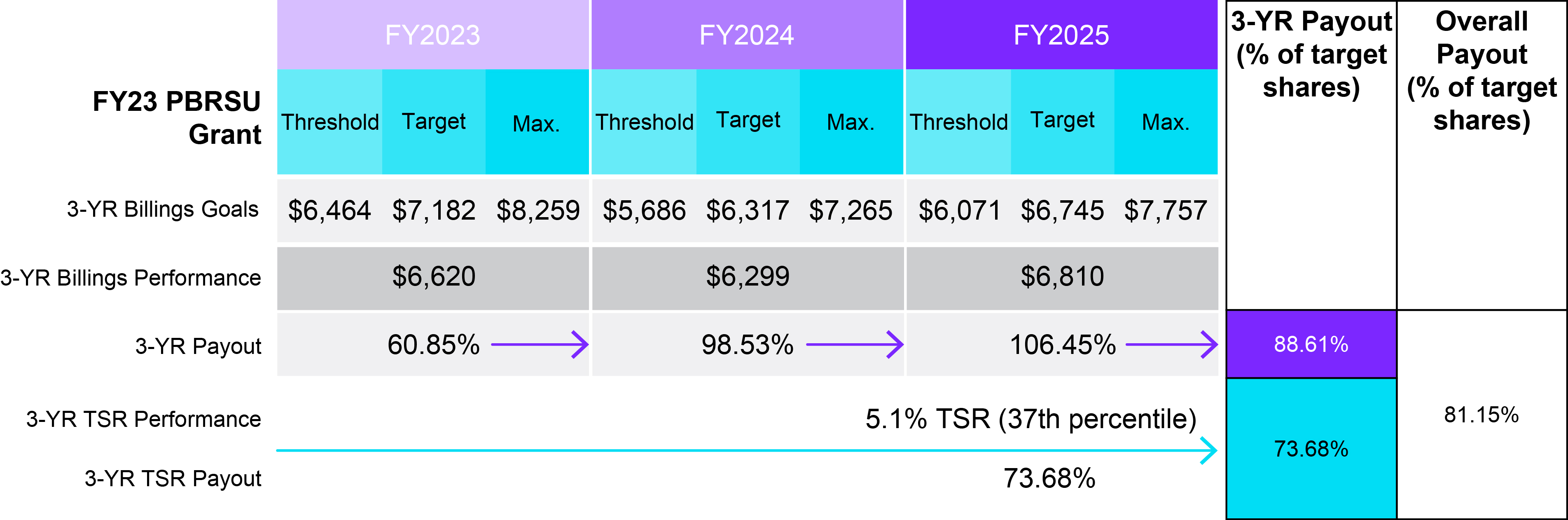Image resolution: width=1568 pixels, height=520 pixels.
Task: Click the cyan 73.68% payout box
Action: coord(1311,449)
